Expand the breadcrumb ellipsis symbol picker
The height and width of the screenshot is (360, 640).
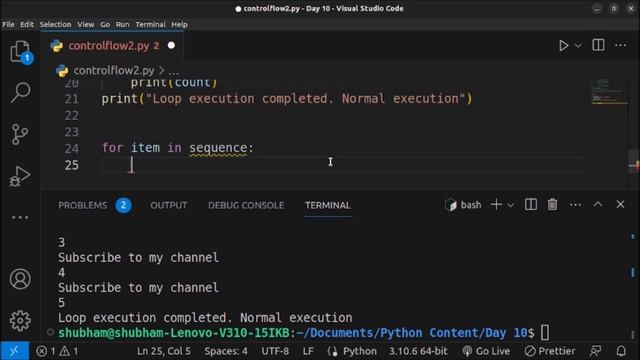click(x=173, y=71)
